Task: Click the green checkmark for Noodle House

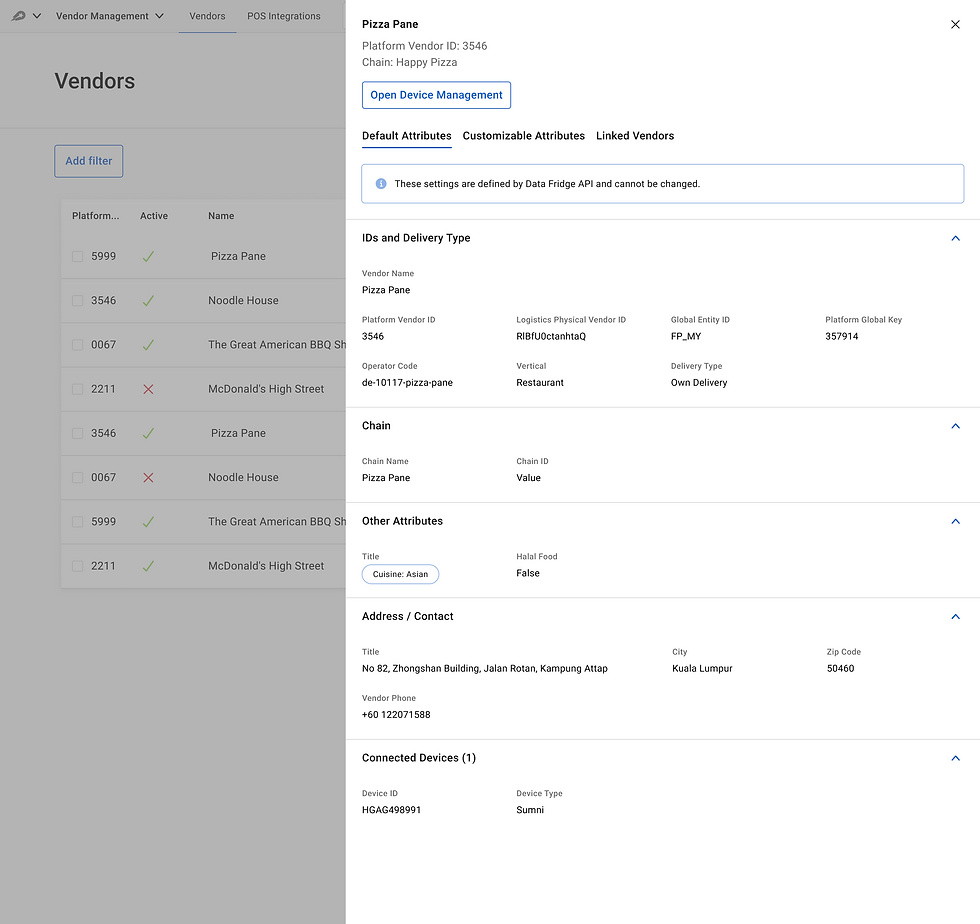Action: click(148, 300)
